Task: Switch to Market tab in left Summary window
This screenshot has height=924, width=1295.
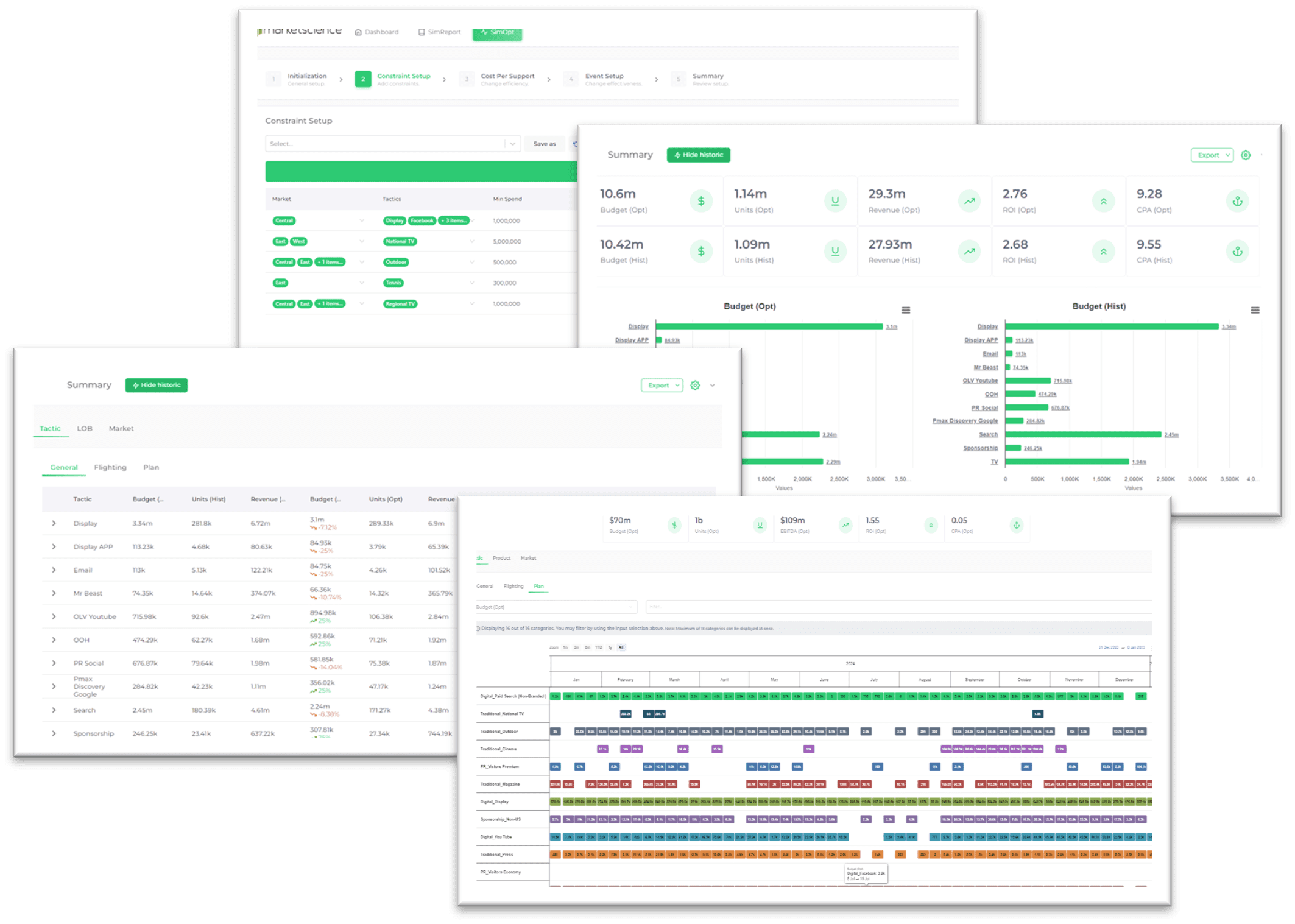Action: [121, 429]
